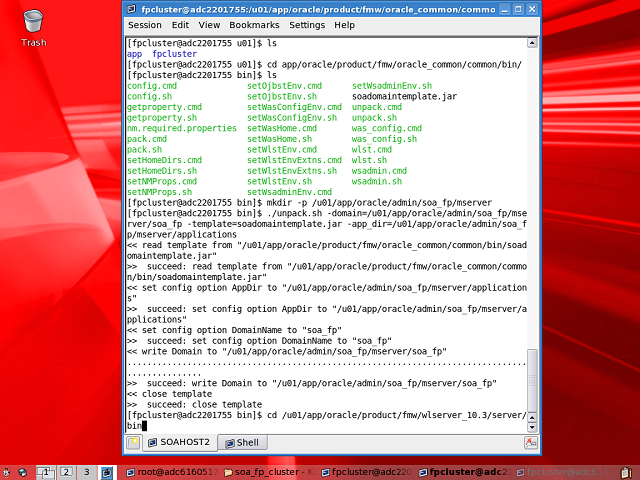
Task: Click the blue-screen icon after the desktop pager
Action: click(x=107, y=473)
